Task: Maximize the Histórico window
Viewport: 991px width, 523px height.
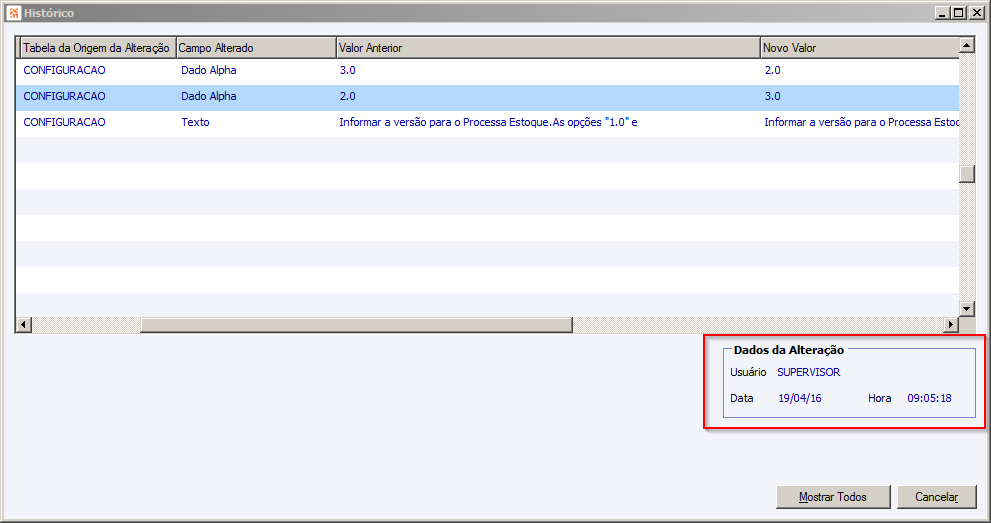Action: pyautogui.click(x=959, y=13)
